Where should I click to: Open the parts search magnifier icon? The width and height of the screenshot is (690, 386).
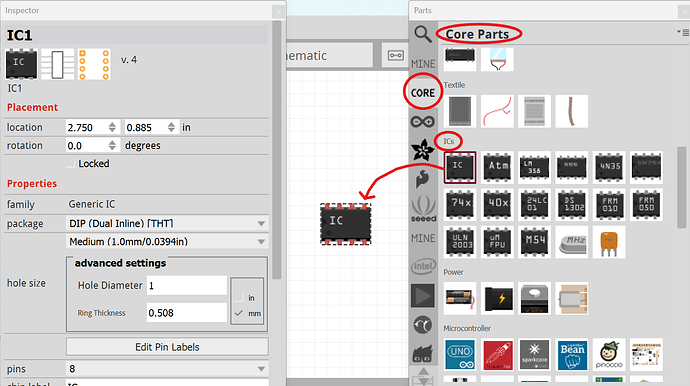[x=422, y=34]
